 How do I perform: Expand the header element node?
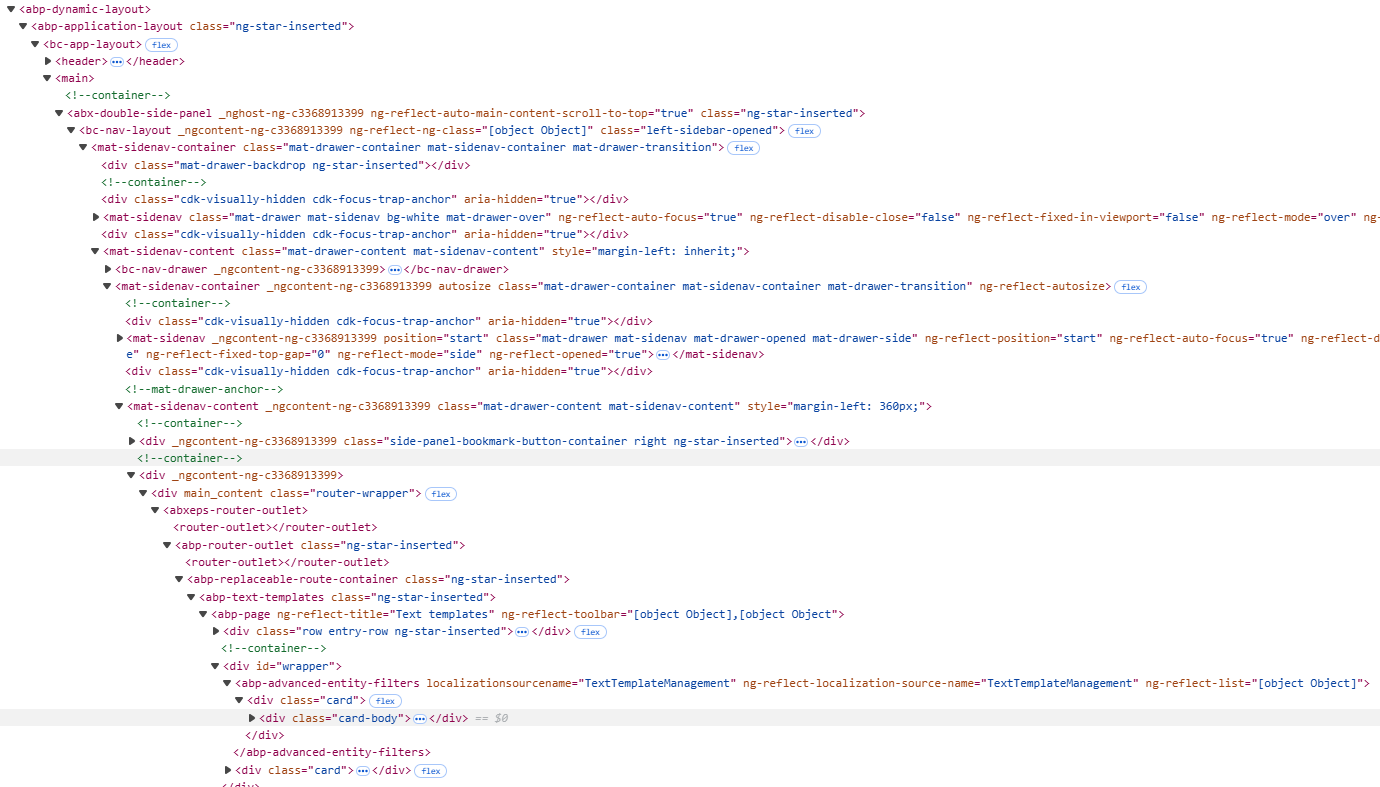coord(48,62)
